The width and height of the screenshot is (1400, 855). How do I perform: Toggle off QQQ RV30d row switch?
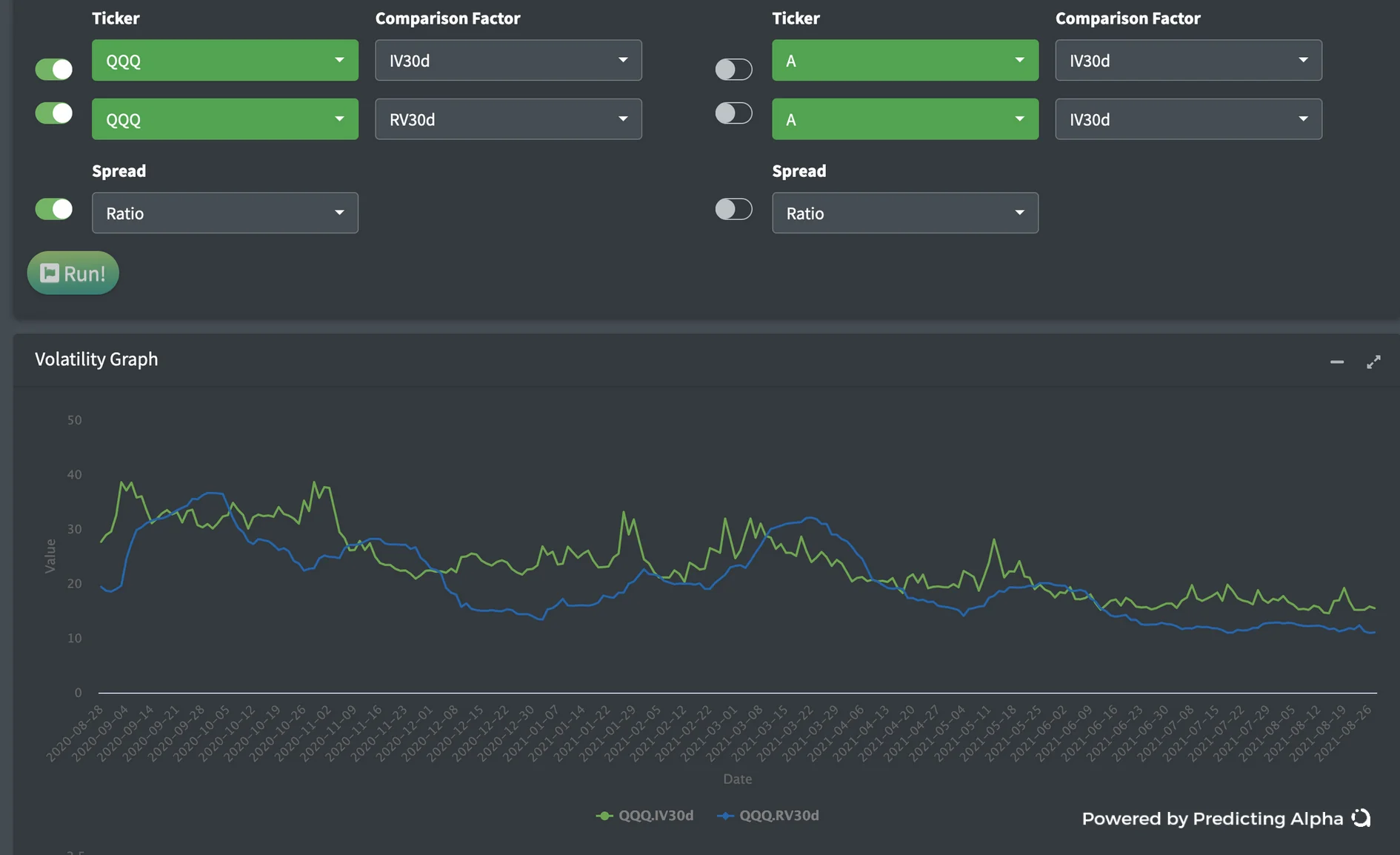[54, 113]
